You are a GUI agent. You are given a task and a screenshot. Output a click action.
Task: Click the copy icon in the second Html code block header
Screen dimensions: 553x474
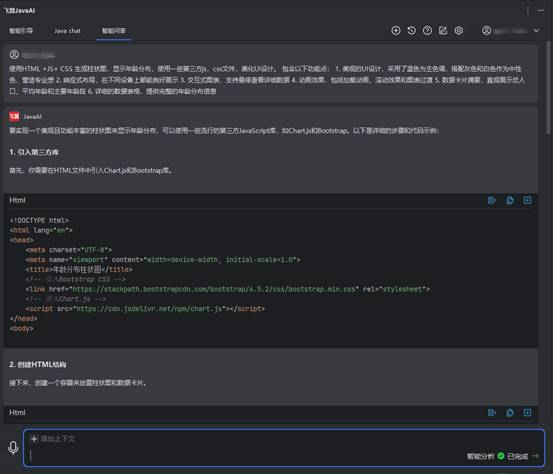[510, 413]
